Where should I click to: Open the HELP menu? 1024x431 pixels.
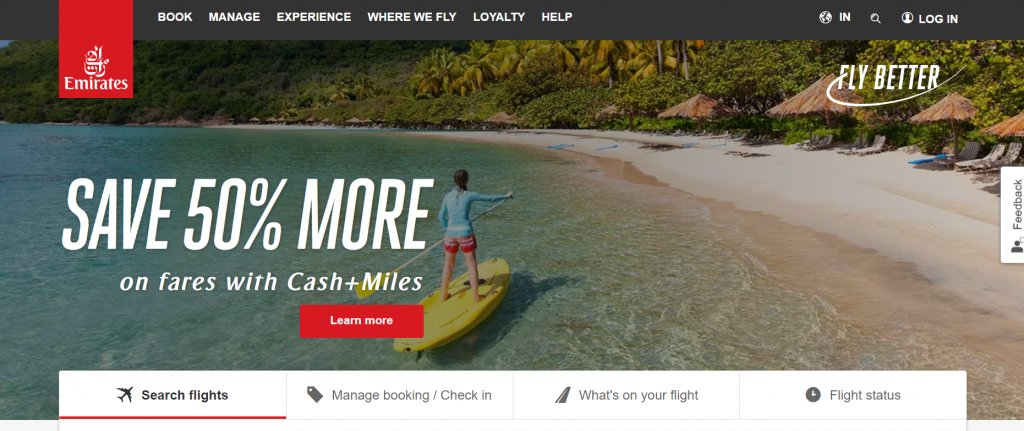click(x=557, y=17)
